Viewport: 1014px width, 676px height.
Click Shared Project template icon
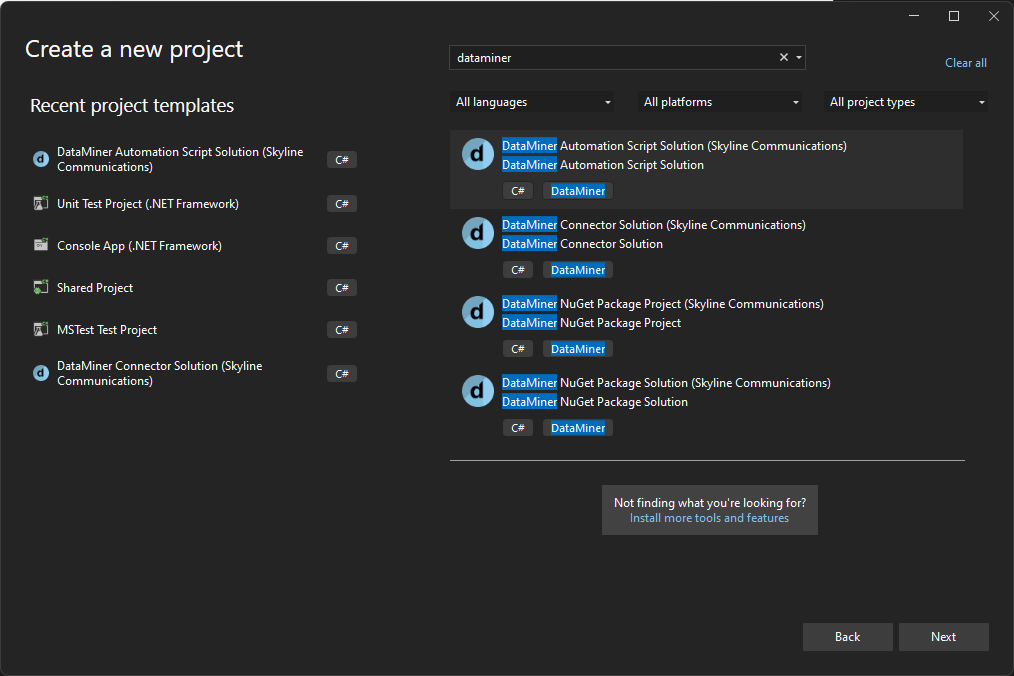click(x=41, y=287)
